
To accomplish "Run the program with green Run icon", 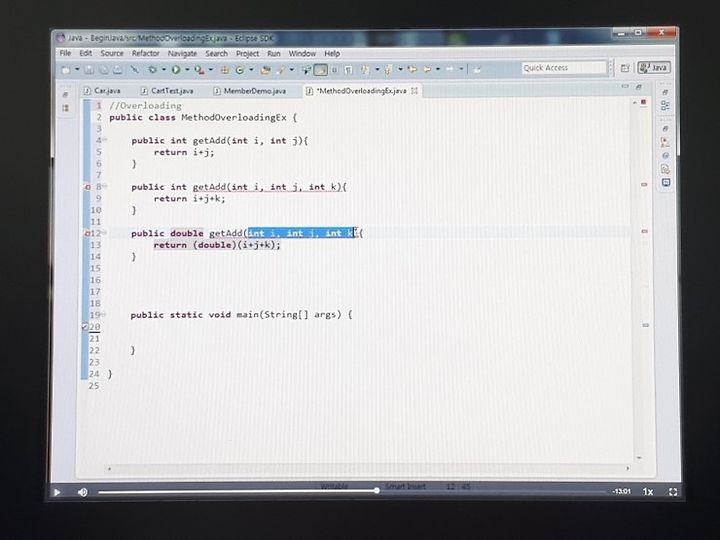I will [176, 69].
